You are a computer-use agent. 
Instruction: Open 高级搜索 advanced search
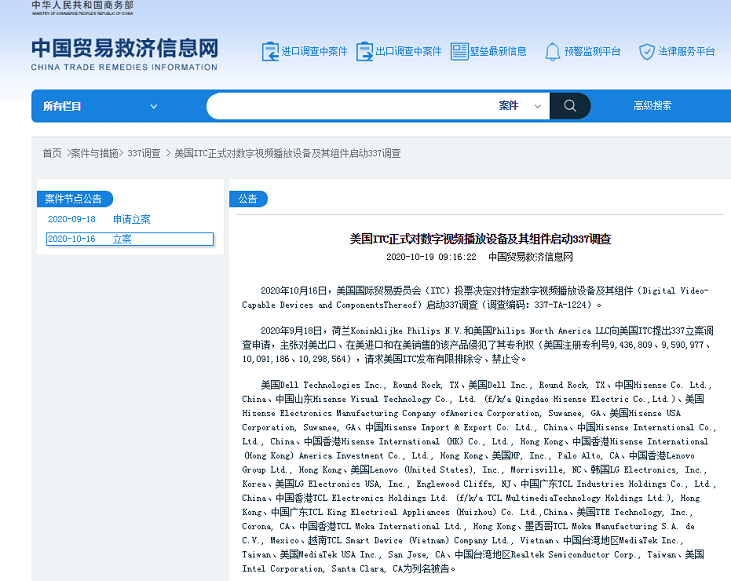[652, 106]
